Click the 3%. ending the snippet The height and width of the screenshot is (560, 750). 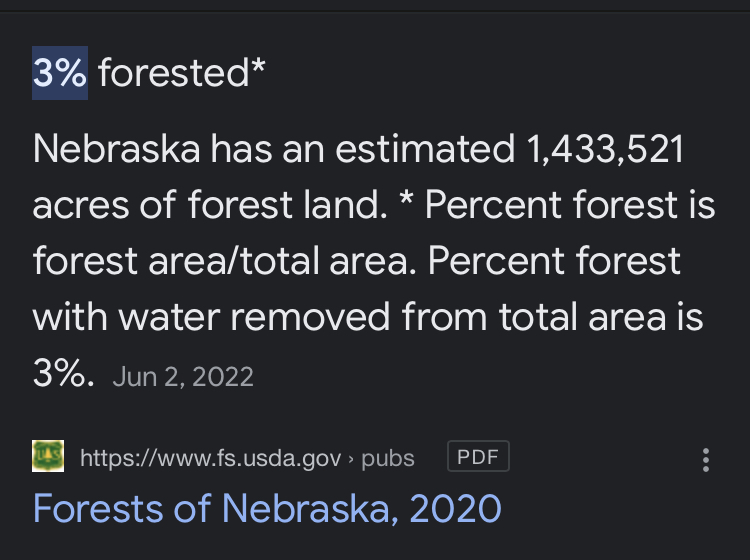pos(64,373)
